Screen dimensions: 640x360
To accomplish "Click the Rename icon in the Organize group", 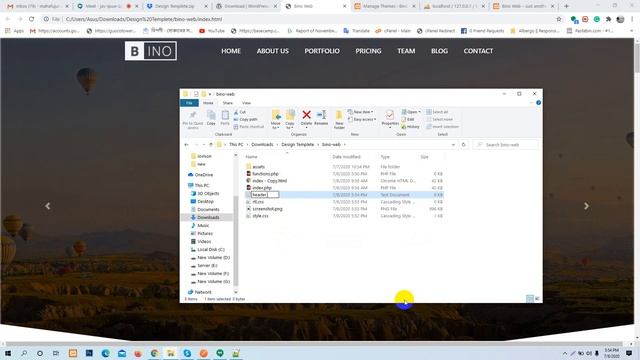I will tap(321, 115).
